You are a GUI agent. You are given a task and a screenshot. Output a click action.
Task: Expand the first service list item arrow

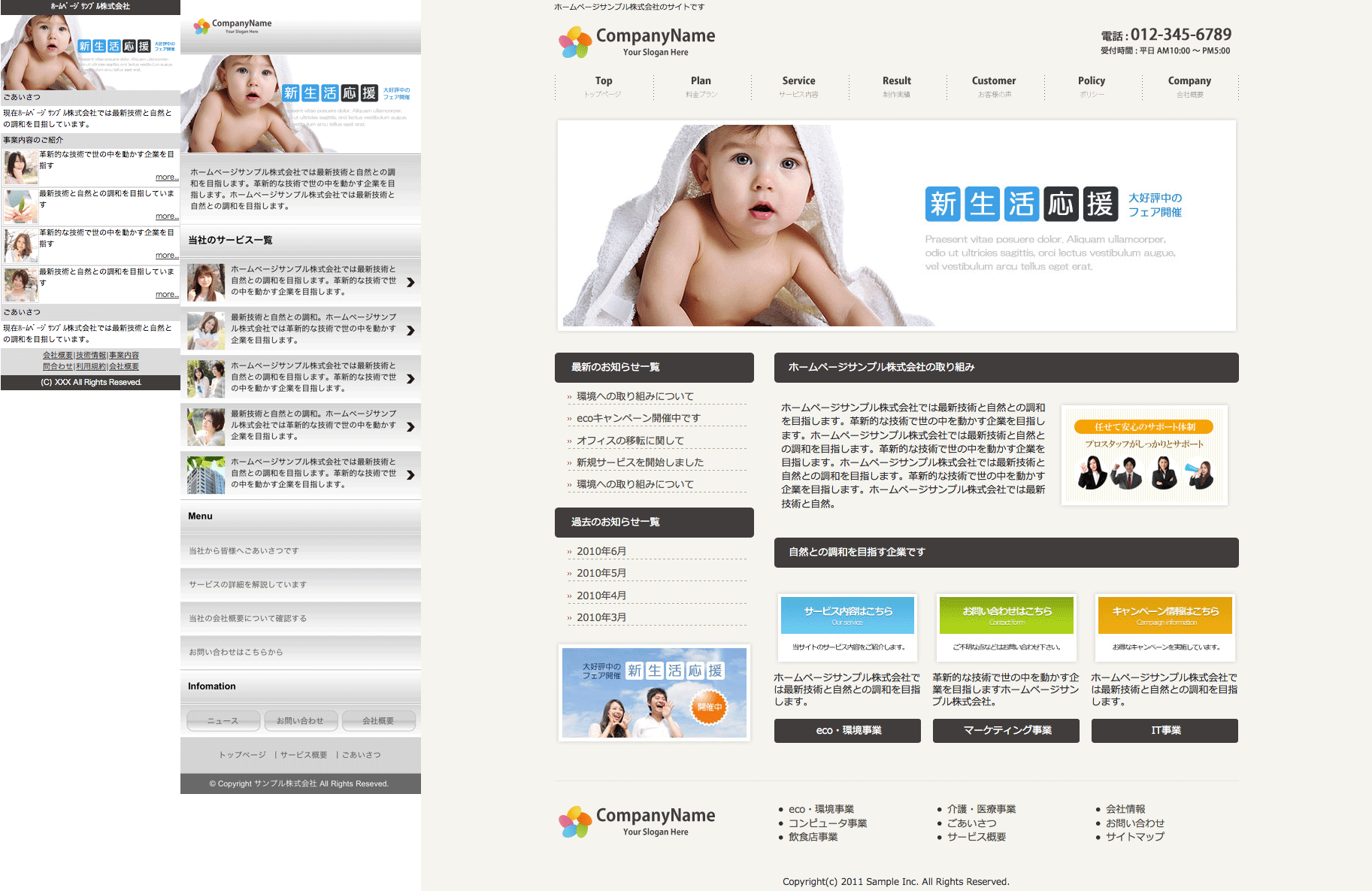410,283
